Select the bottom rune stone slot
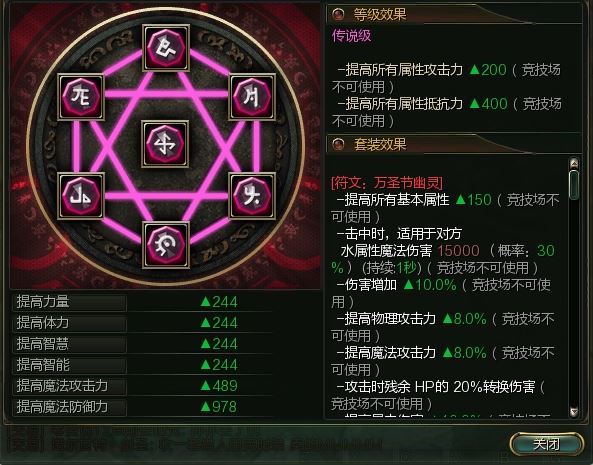Screen dimensions: 593x465 (x=166, y=245)
